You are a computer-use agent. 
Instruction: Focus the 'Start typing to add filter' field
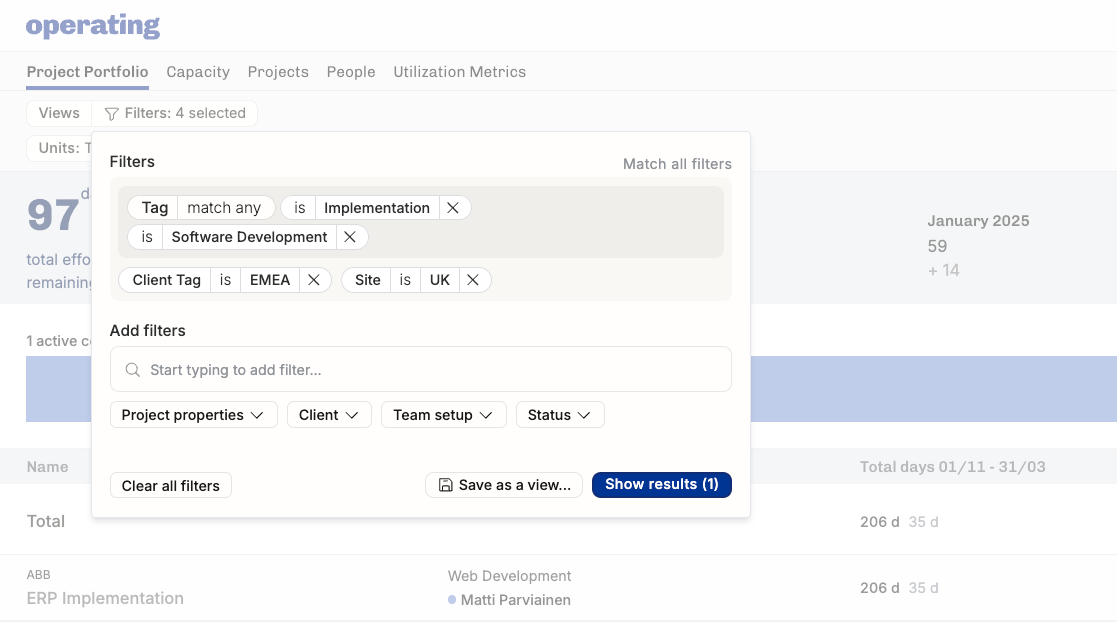tap(430, 370)
